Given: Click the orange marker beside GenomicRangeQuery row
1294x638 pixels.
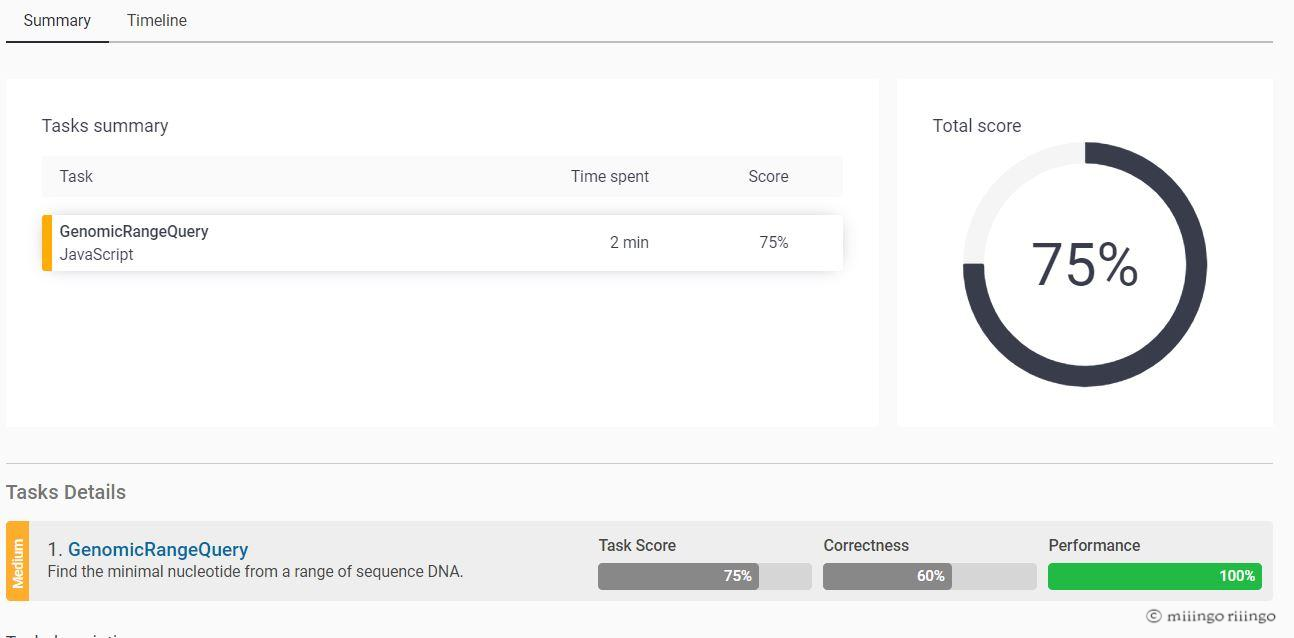Looking at the screenshot, I should 47,243.
